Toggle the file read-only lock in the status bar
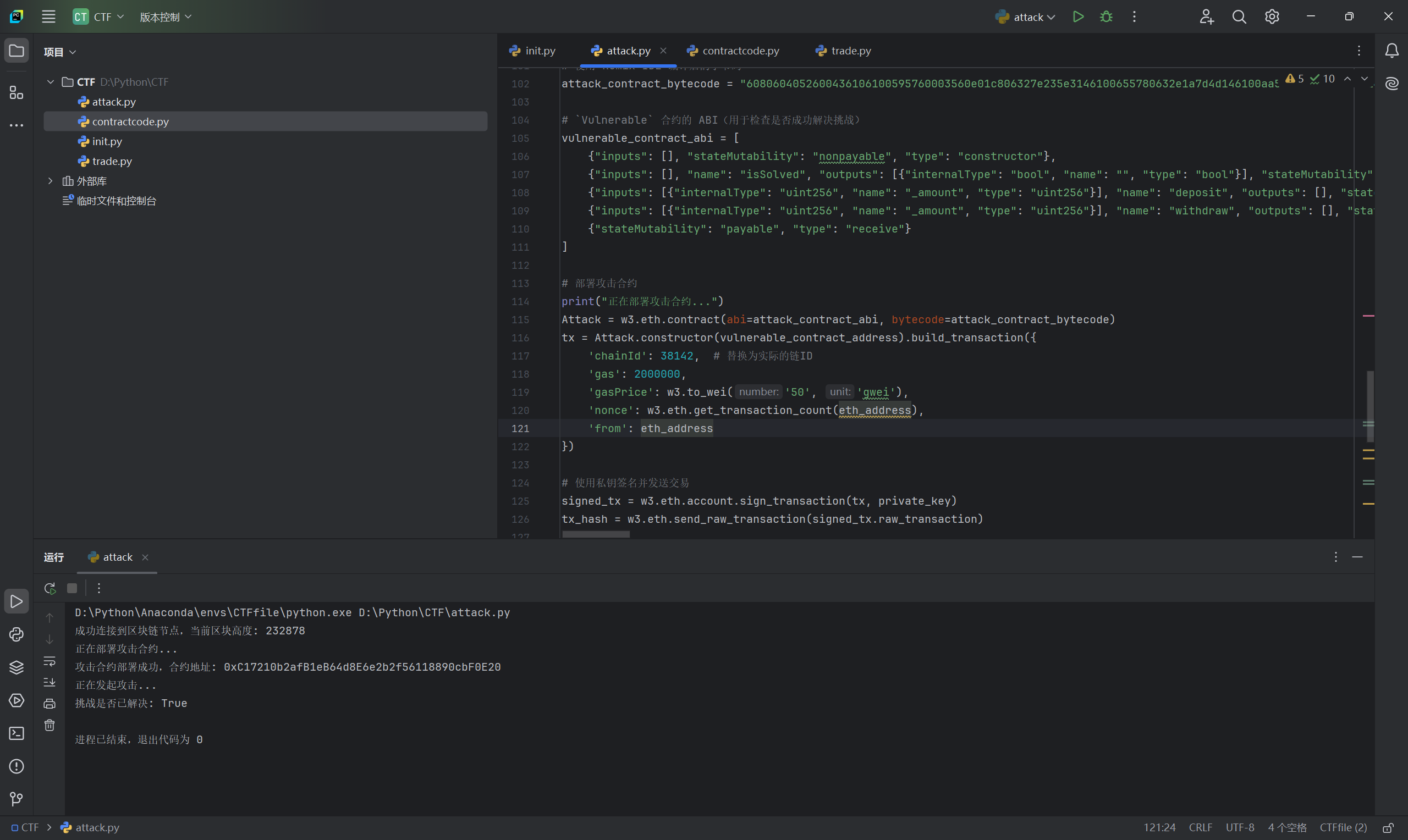Screen dimensions: 1408x840 coord(1388,827)
